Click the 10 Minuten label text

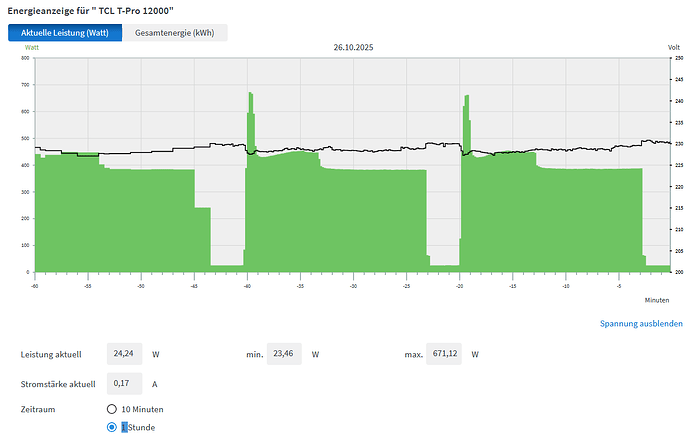pos(142,410)
